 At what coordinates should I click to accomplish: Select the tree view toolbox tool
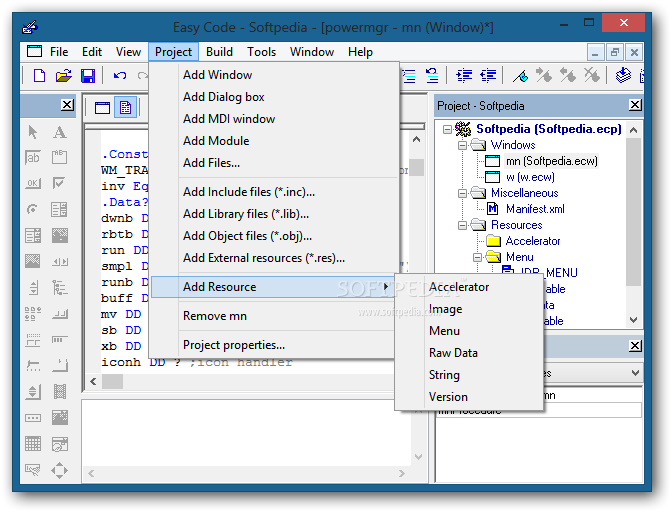tap(59, 287)
